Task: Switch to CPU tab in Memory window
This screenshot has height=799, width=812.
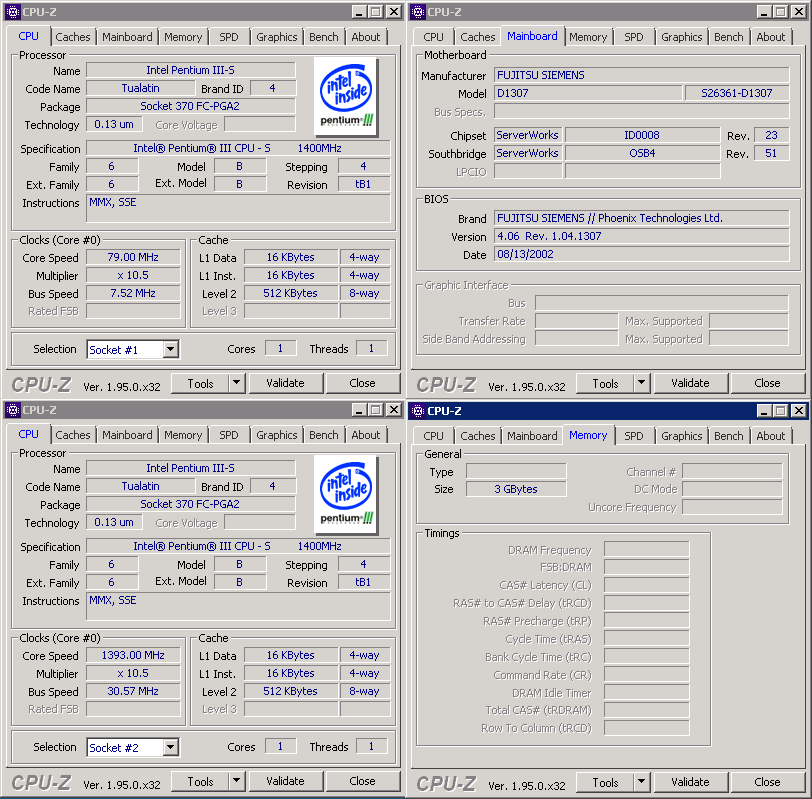Action: click(x=433, y=436)
